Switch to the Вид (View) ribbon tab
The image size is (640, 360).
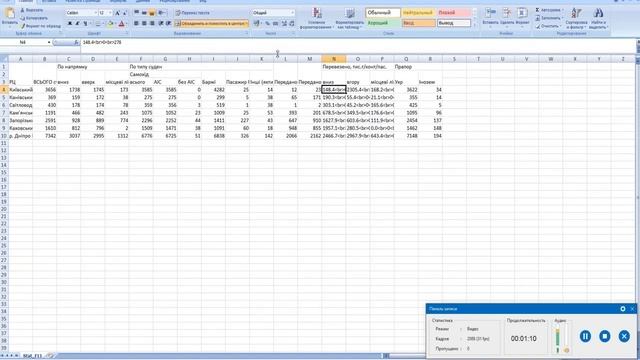(203, 1)
